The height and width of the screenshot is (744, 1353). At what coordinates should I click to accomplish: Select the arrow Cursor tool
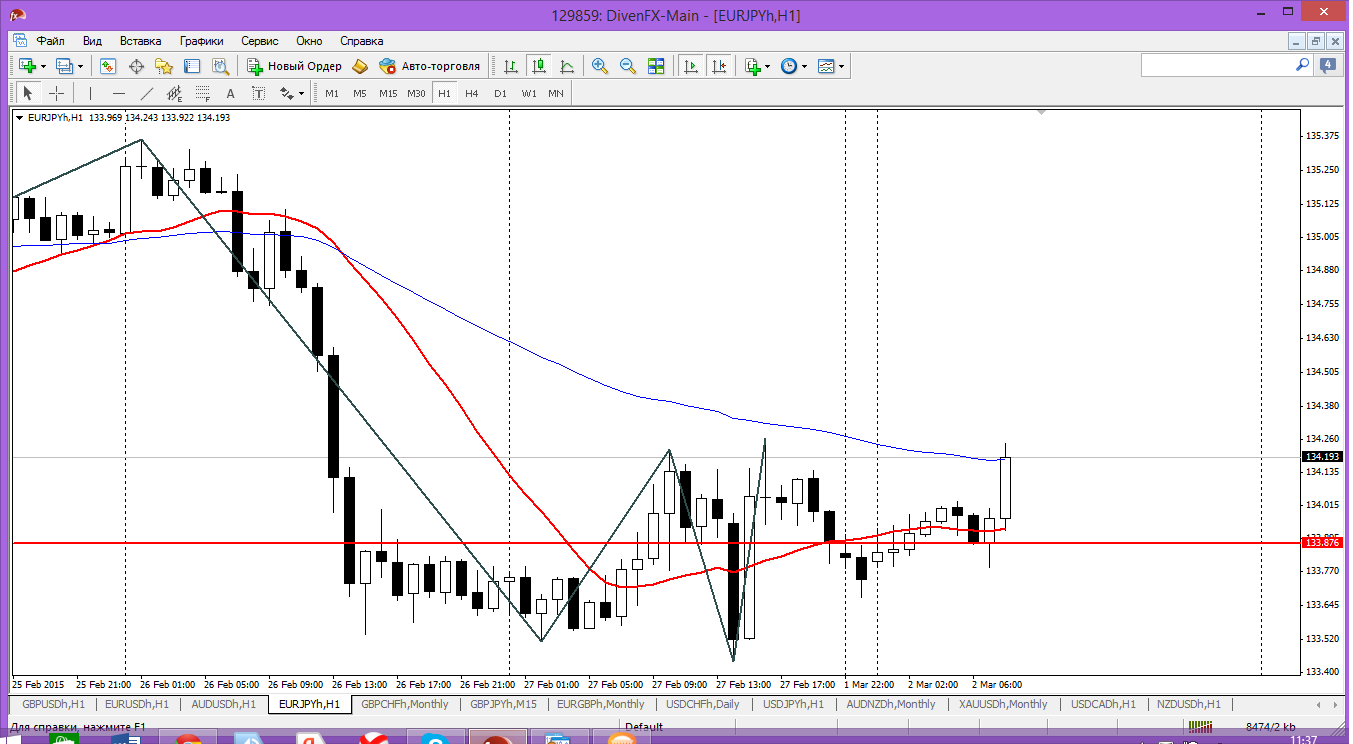click(28, 93)
